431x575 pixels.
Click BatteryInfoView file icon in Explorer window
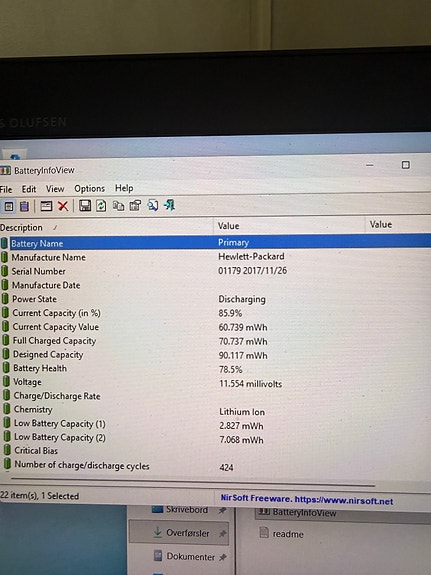(x=263, y=511)
